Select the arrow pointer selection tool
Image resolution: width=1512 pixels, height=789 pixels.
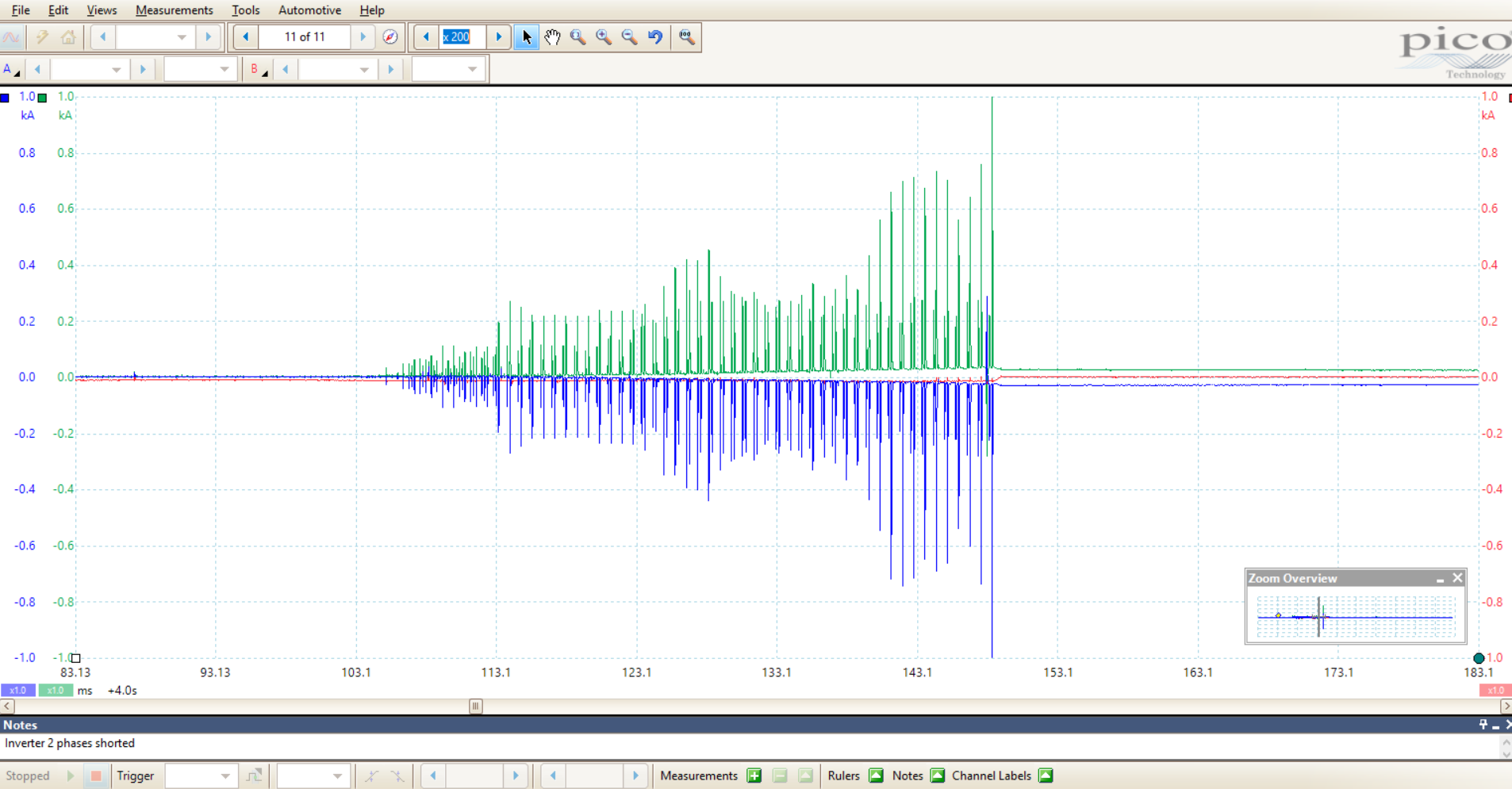(526, 37)
